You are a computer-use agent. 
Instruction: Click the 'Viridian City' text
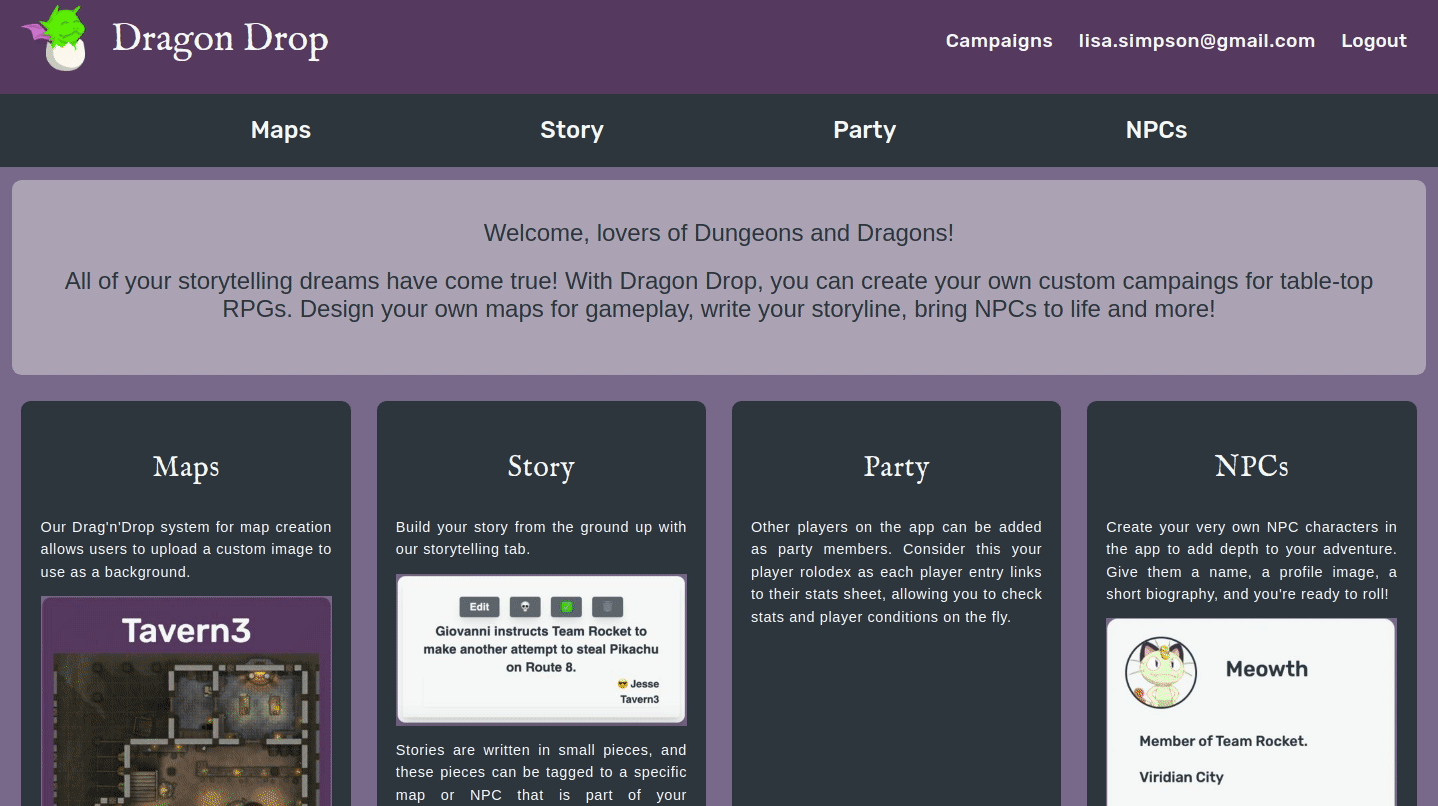click(1181, 777)
